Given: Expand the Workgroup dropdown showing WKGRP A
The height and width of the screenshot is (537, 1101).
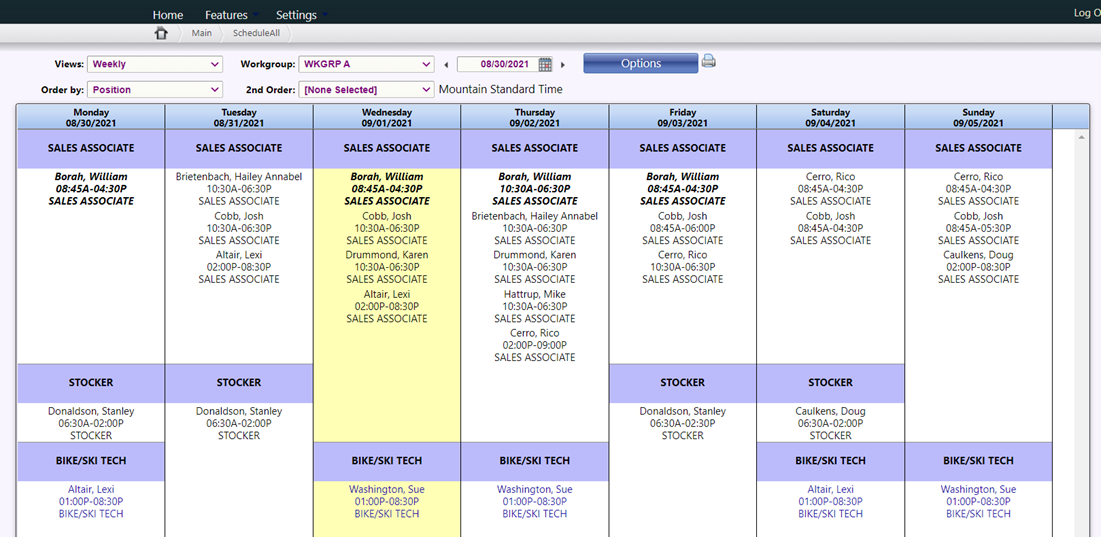Looking at the screenshot, I should point(366,64).
